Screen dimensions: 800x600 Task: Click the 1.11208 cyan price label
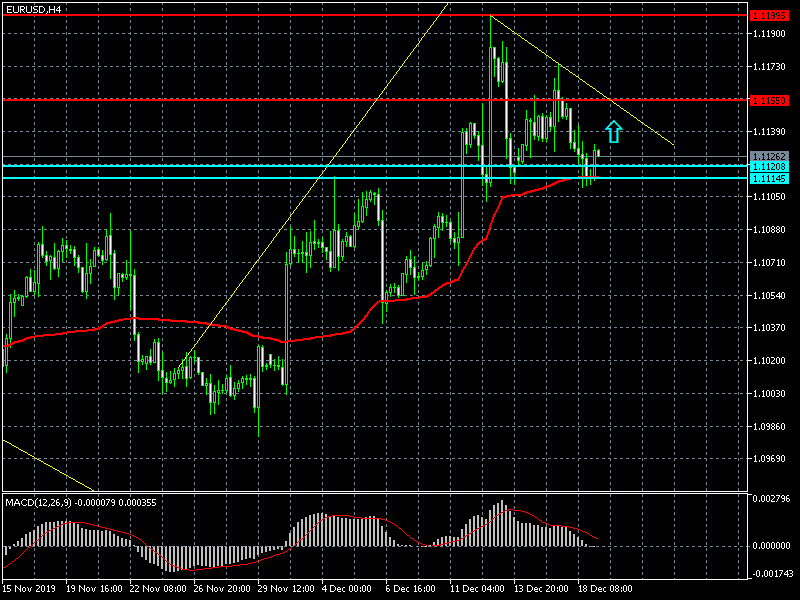[x=769, y=167]
